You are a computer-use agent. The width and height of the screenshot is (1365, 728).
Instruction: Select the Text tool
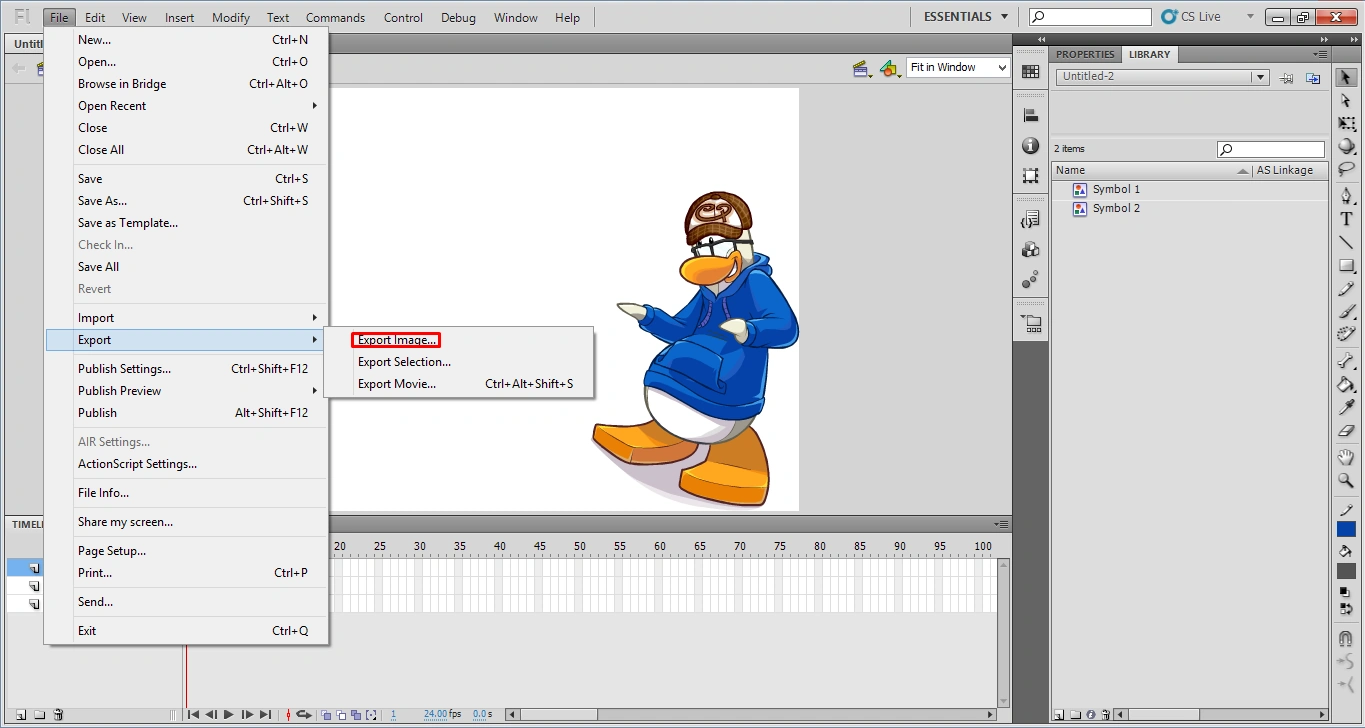1346,219
